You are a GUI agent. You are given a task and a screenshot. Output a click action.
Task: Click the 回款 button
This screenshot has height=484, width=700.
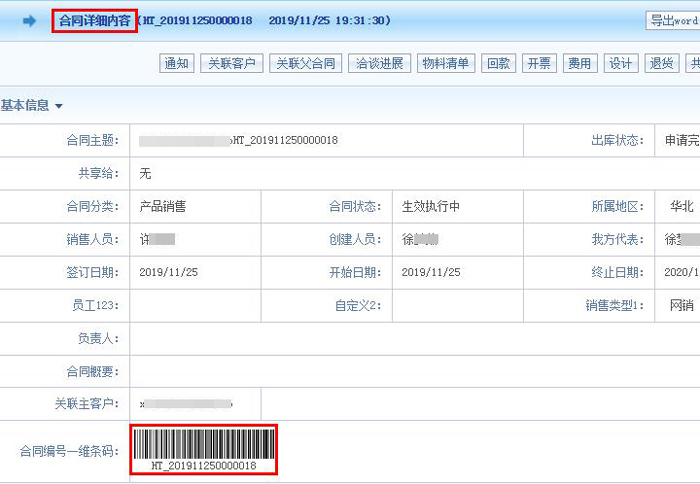498,64
